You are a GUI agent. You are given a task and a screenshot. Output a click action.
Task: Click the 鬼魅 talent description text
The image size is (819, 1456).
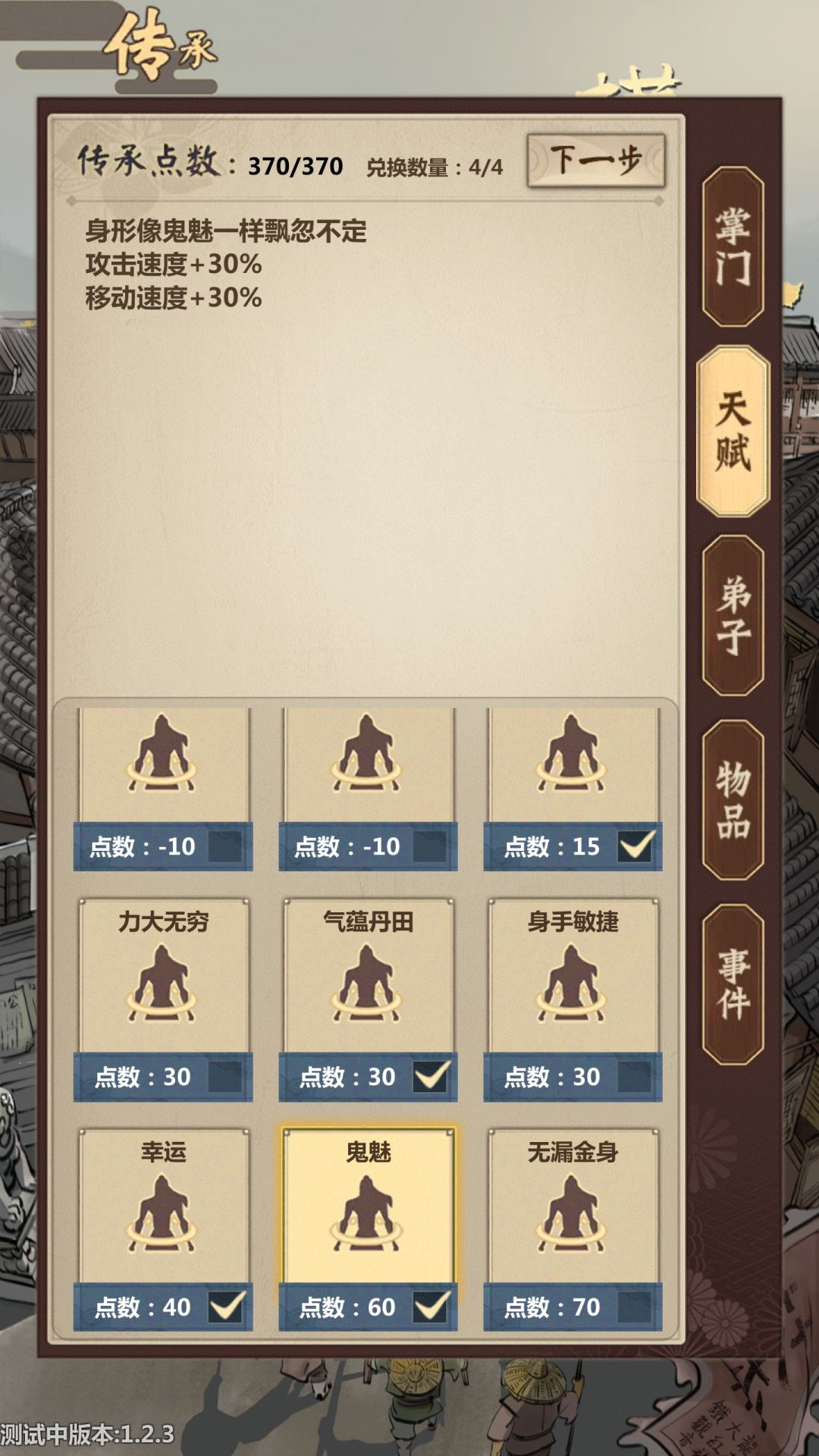tap(226, 264)
